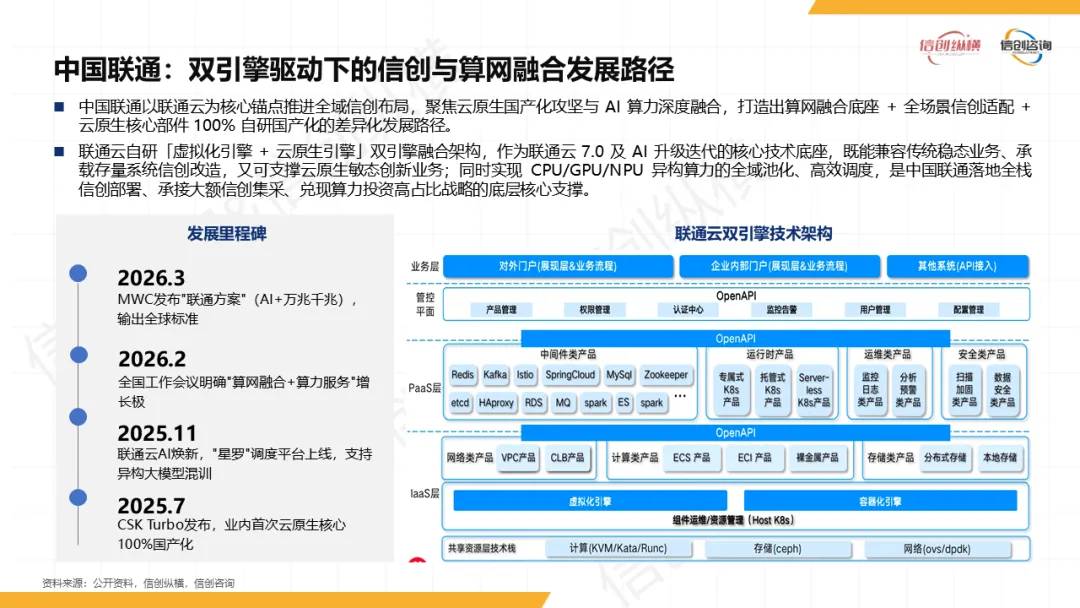Viewport: 1080px width, 608px height.
Task: Click the 信创咨询 logo
Action: [1026, 46]
